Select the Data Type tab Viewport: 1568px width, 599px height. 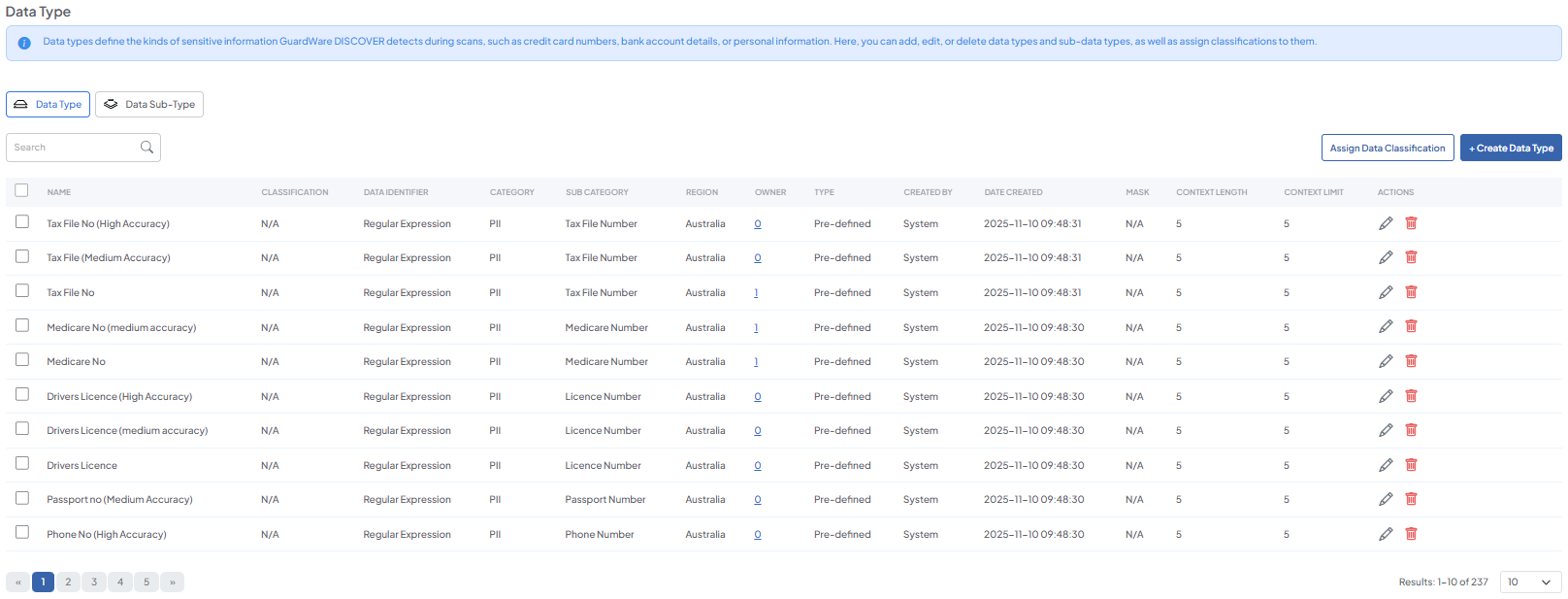(48, 105)
